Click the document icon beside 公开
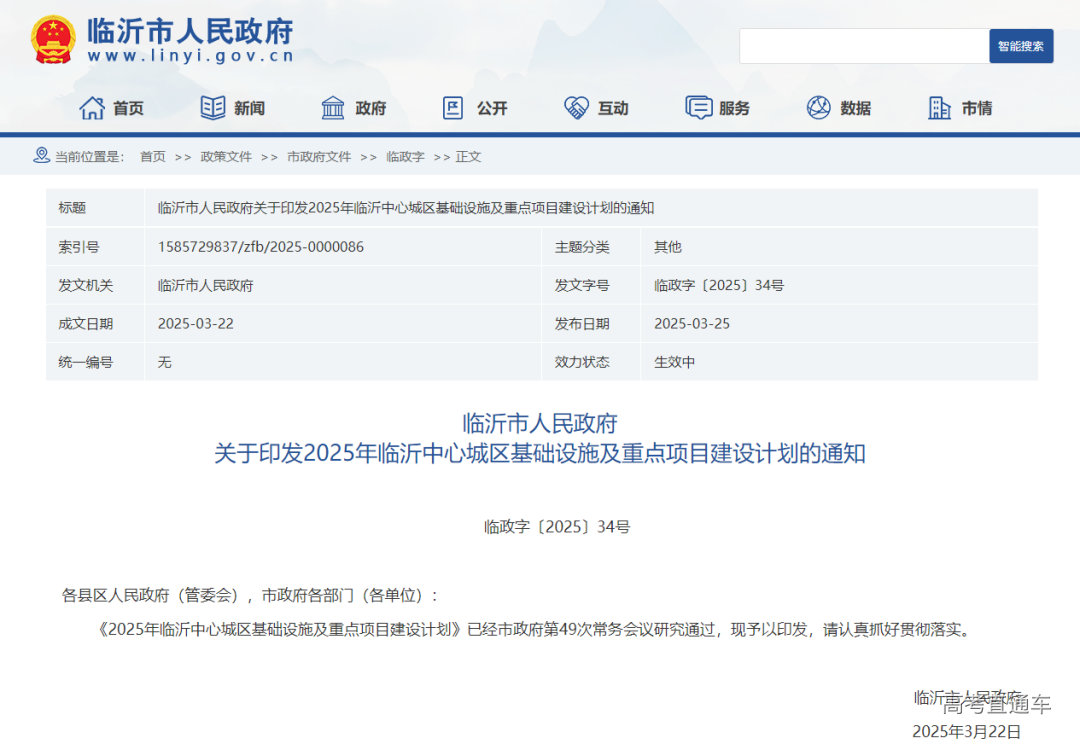 click(453, 108)
